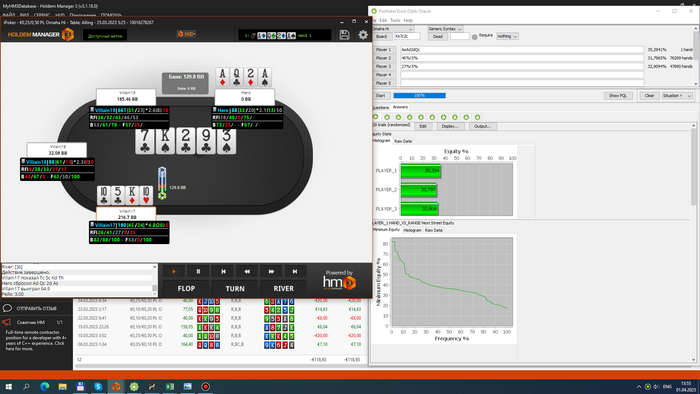Screen dimensions: 700x394
Task: Jump to the TURN street
Action: (x=235, y=289)
